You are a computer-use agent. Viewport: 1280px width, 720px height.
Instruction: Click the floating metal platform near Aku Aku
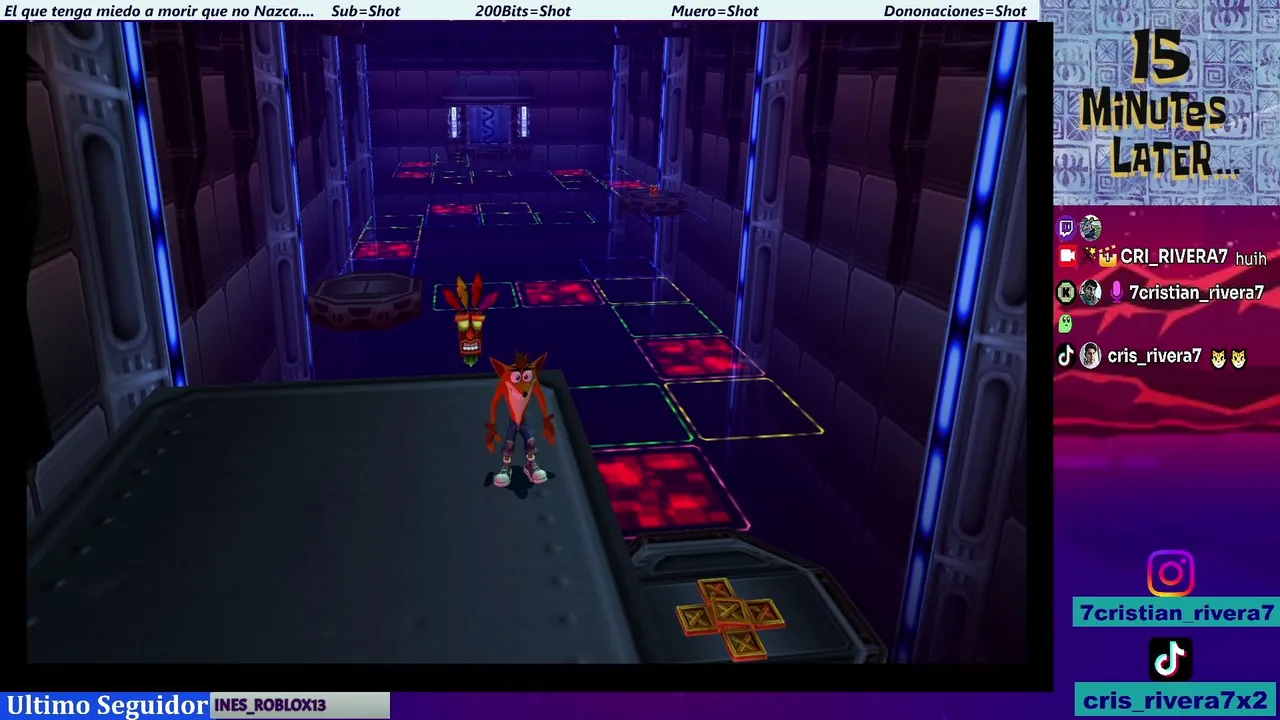pos(365,300)
